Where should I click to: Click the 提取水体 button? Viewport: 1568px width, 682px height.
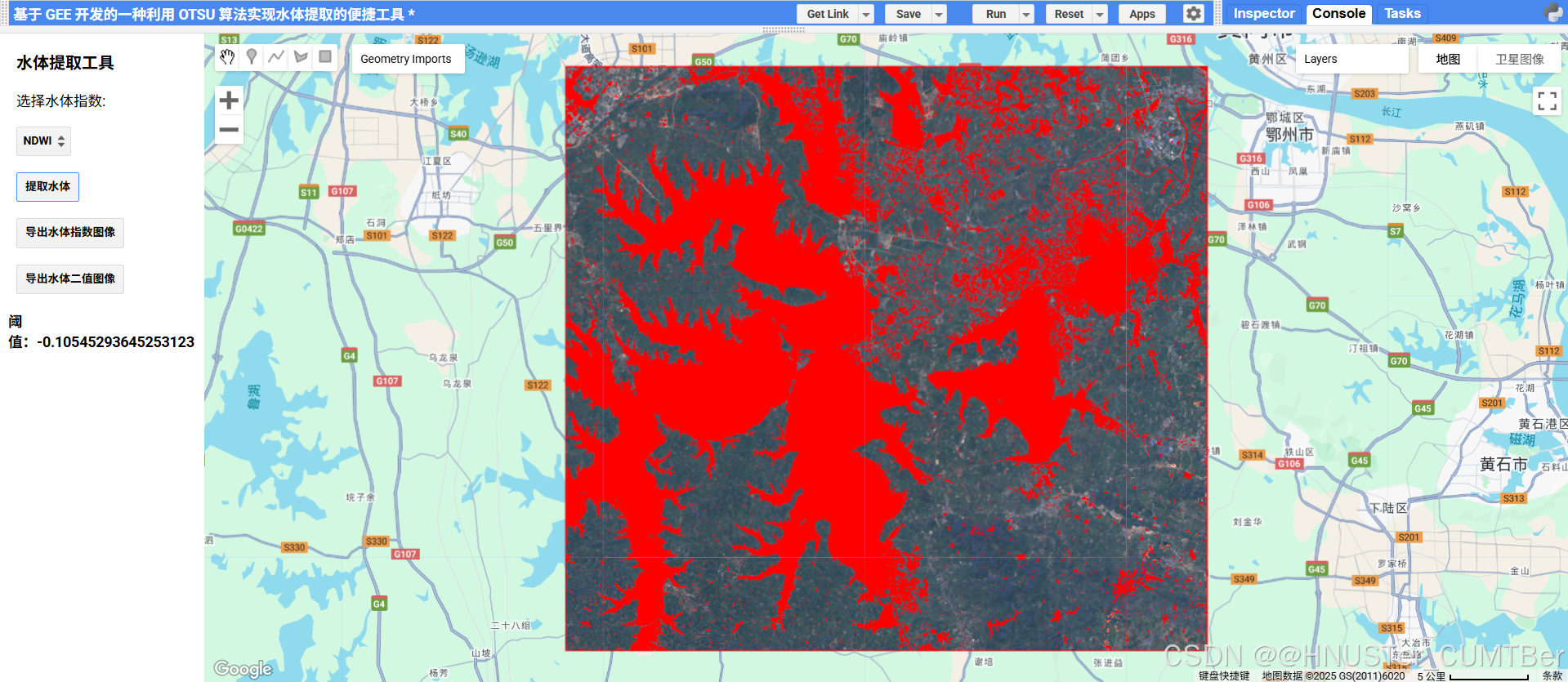tap(47, 187)
